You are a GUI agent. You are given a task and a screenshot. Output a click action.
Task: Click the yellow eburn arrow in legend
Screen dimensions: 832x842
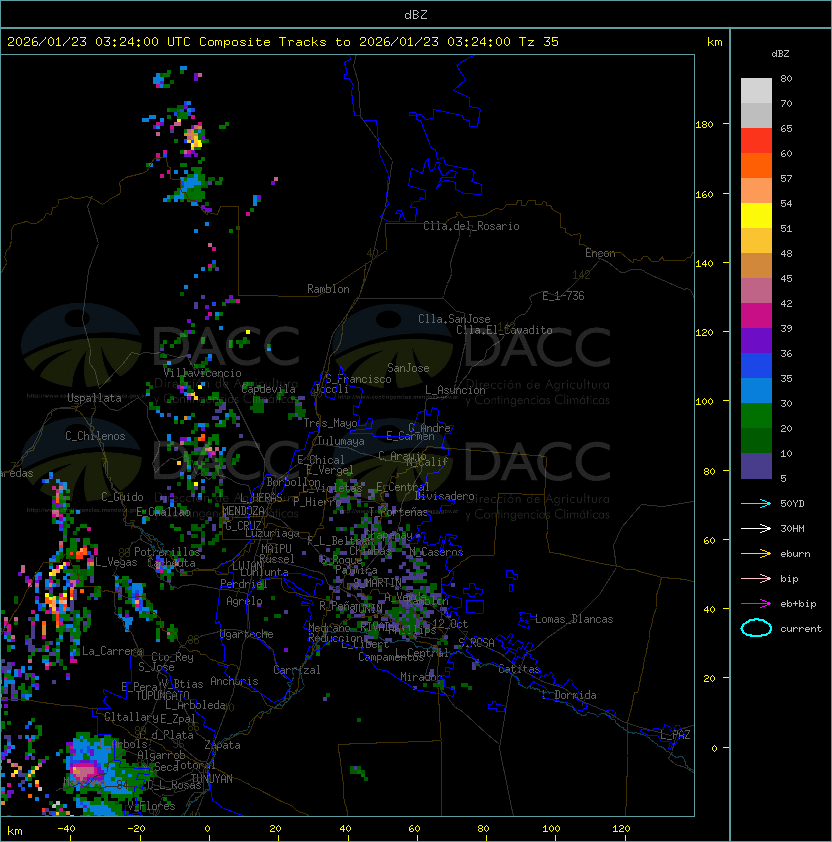point(756,554)
